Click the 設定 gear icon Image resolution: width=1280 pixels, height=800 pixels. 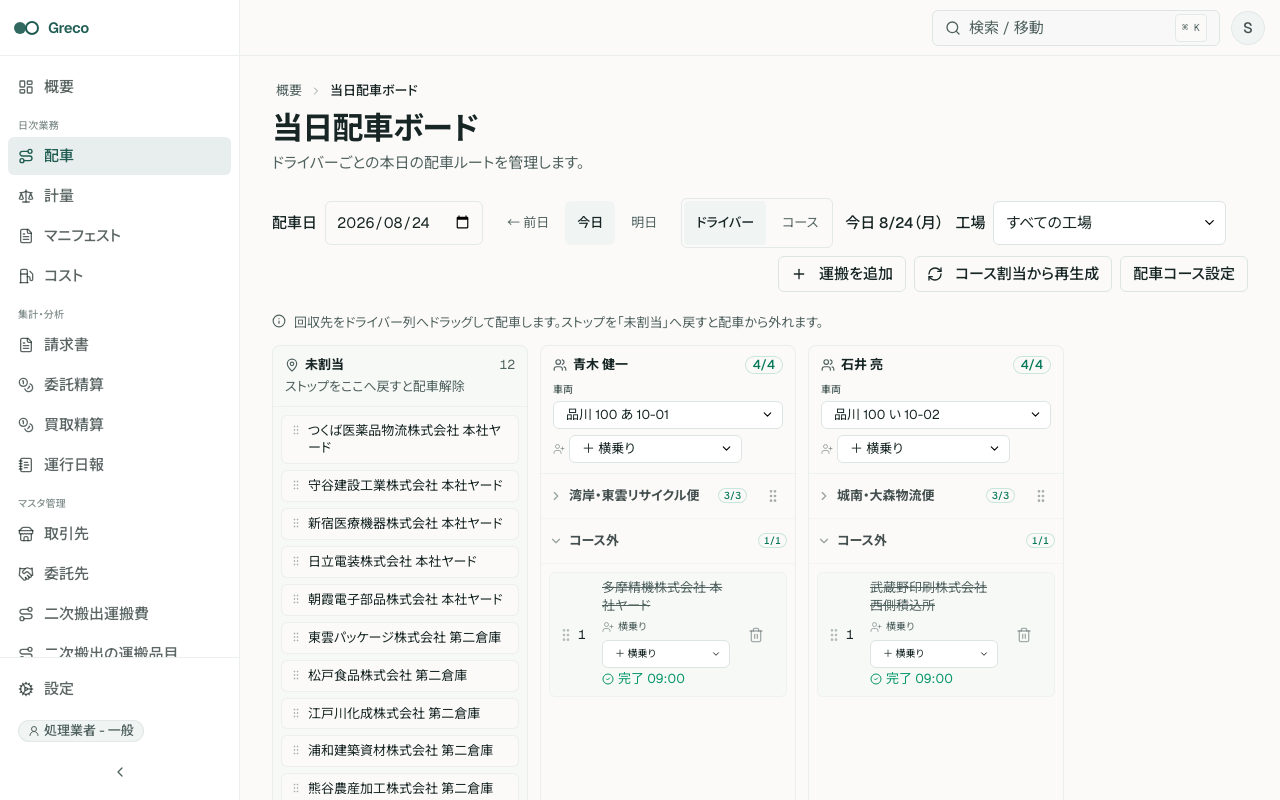click(x=26, y=689)
